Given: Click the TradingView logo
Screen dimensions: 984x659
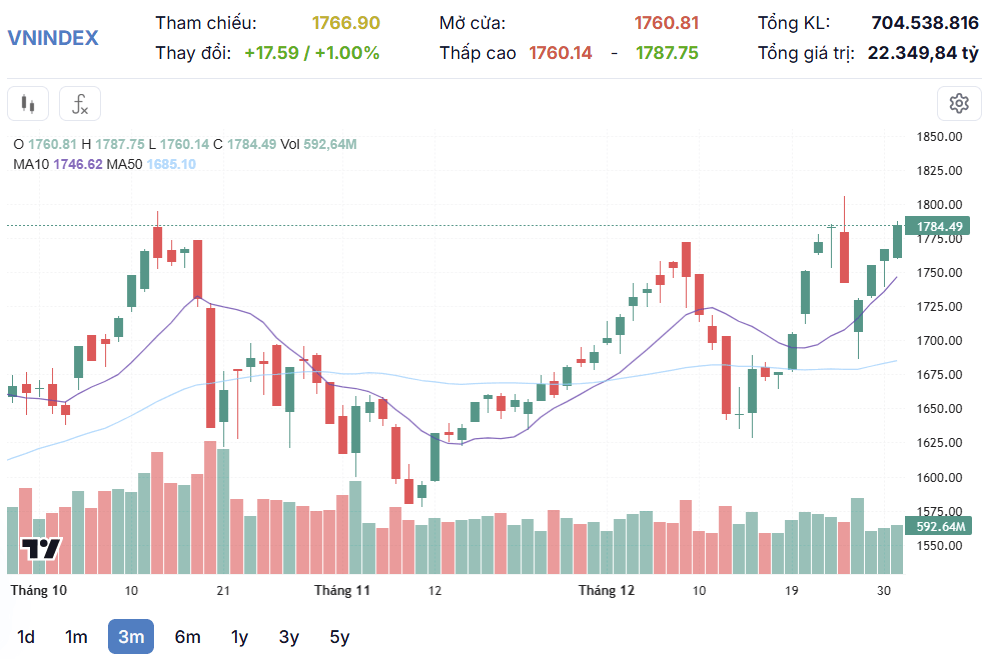Looking at the screenshot, I should click(41, 549).
